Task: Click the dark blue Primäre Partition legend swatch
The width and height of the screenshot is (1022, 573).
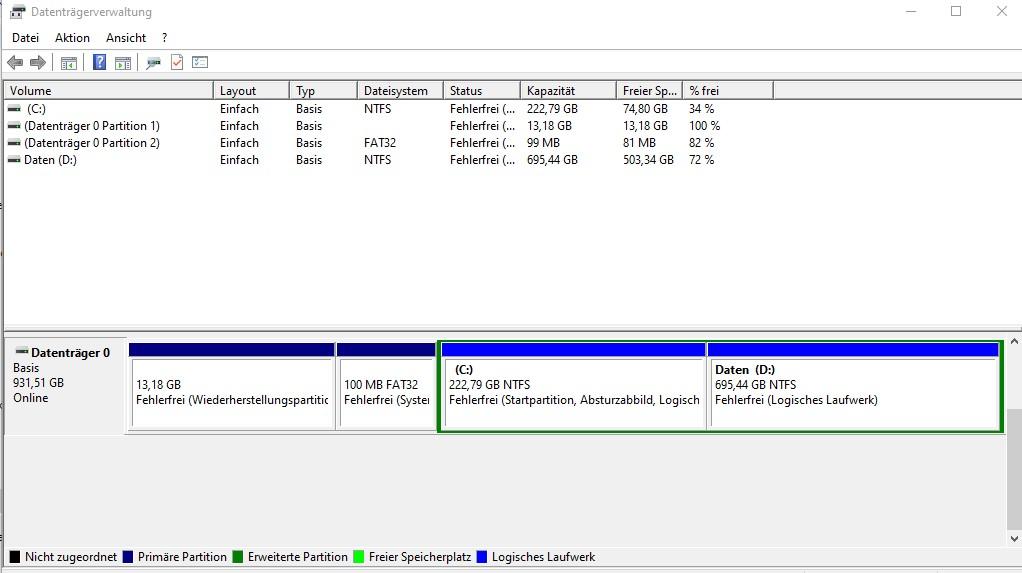Action: tap(128, 557)
